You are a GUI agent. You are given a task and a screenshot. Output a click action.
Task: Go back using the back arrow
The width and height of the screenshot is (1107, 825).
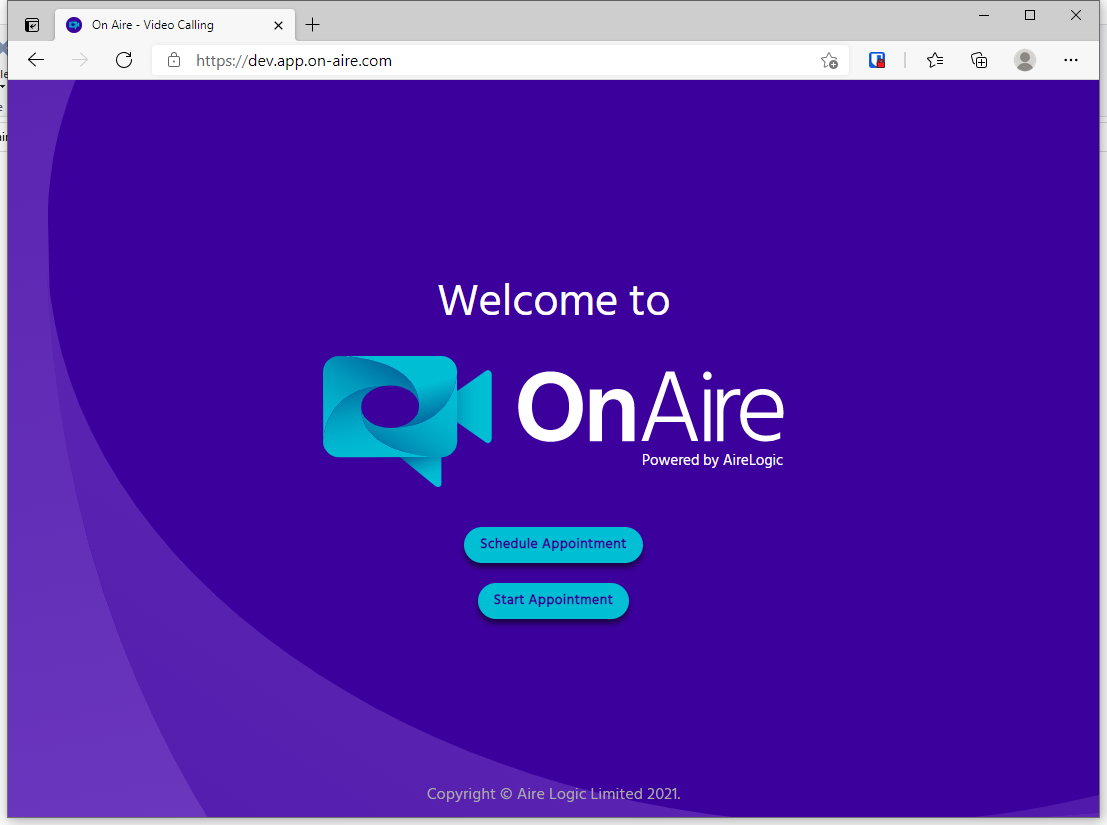click(x=36, y=60)
